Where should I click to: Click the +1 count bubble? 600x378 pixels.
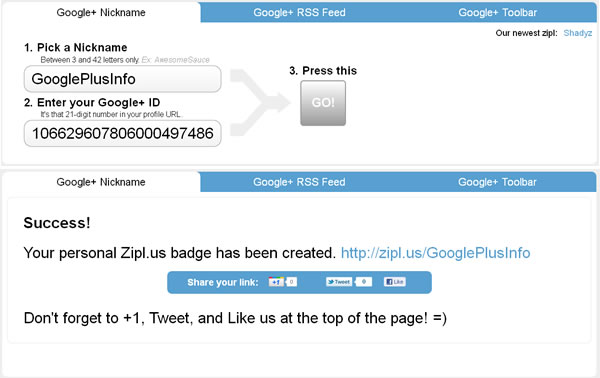pyautogui.click(x=291, y=282)
